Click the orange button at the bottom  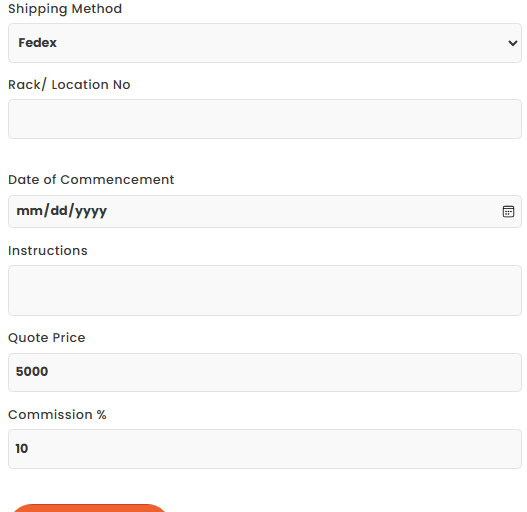90,508
